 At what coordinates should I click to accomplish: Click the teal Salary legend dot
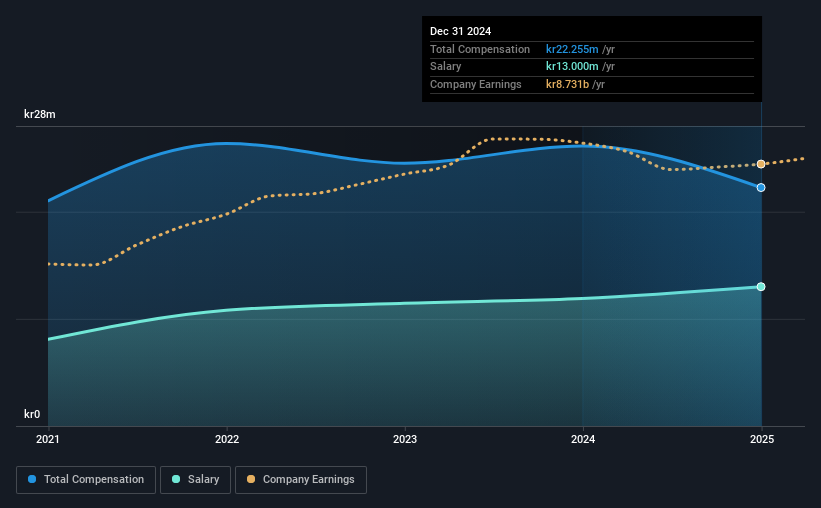click(176, 479)
